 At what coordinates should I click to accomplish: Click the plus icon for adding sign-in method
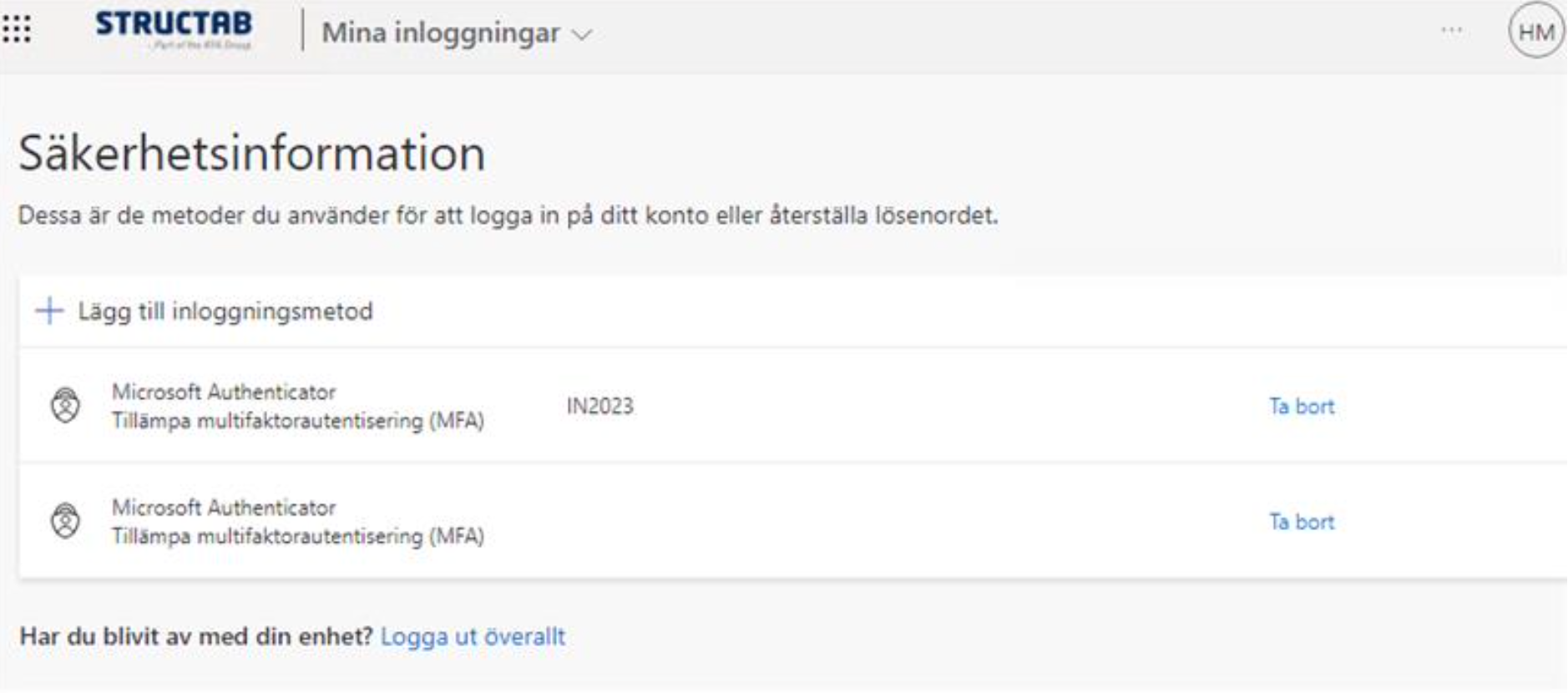pos(49,311)
